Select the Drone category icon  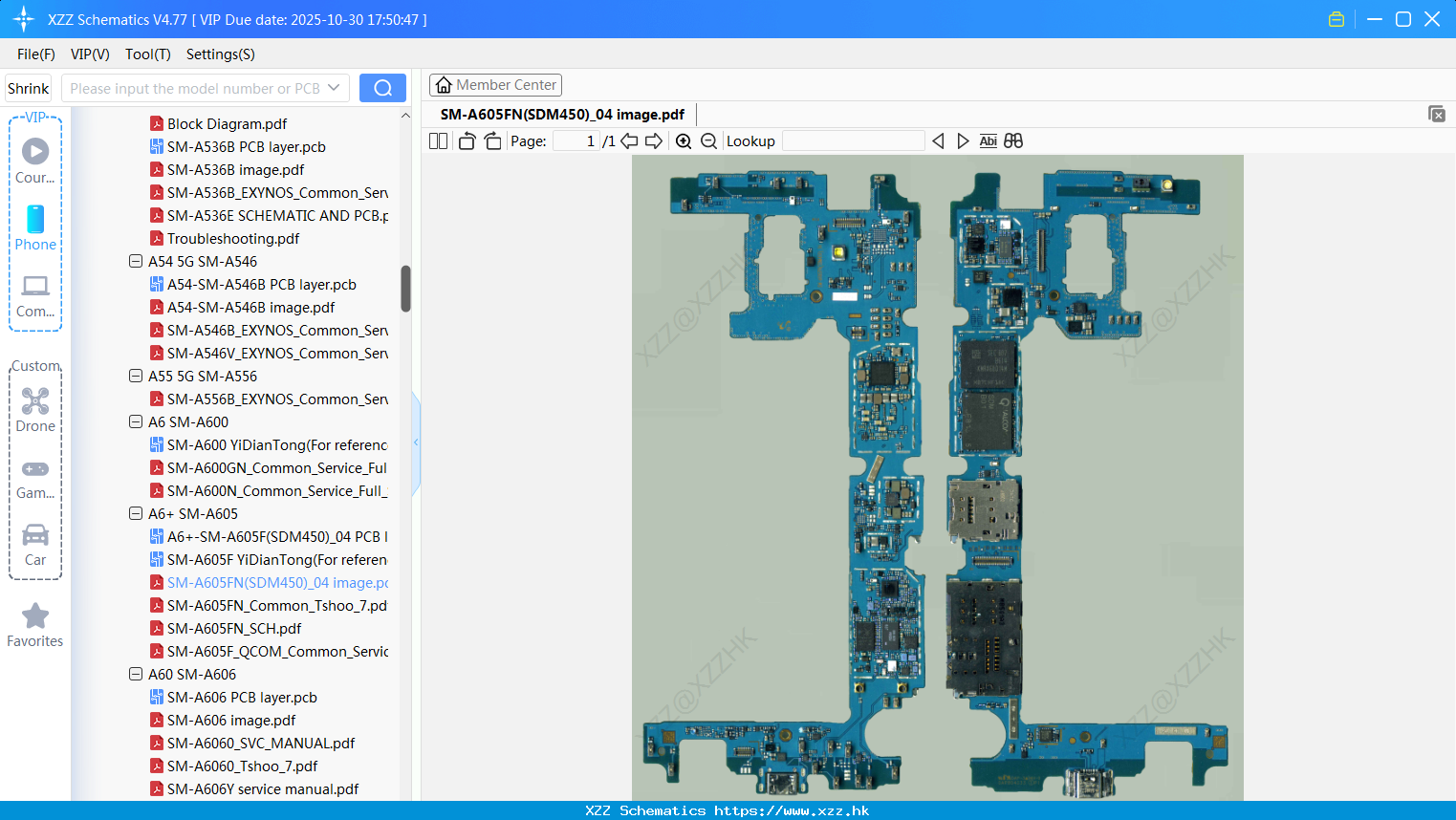pos(35,410)
